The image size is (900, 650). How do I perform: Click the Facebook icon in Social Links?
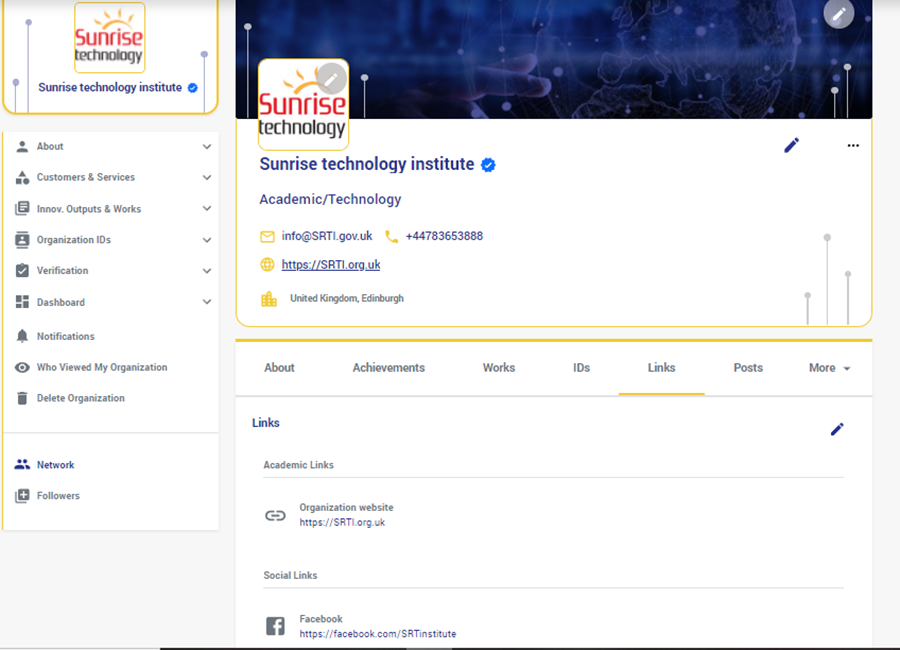click(x=275, y=626)
